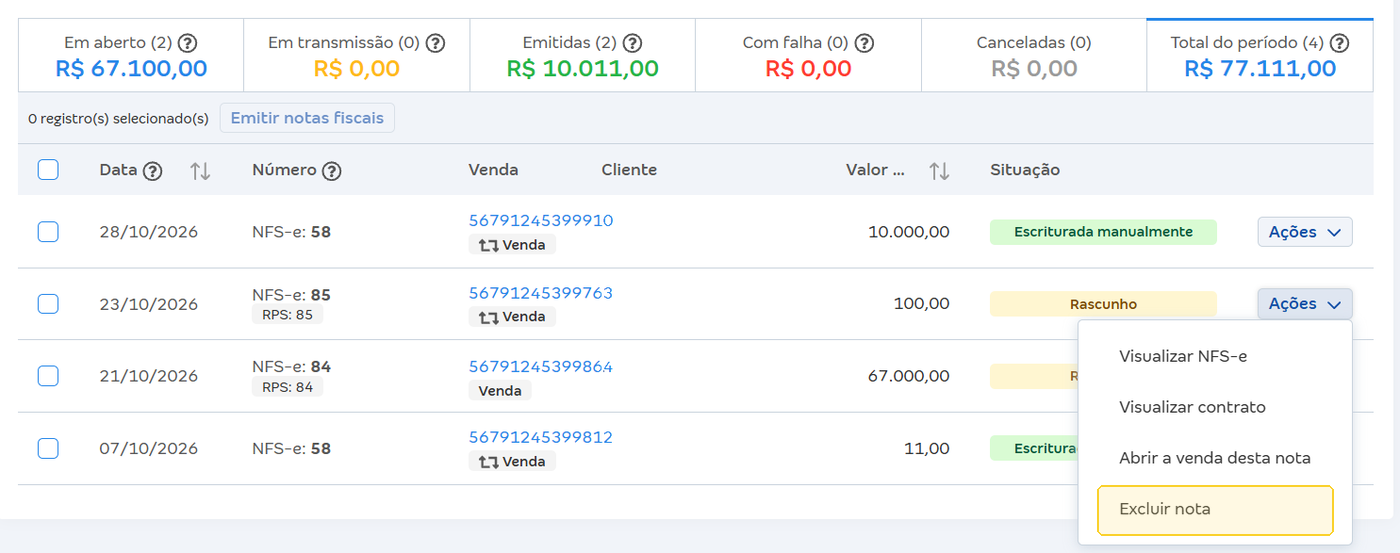The image size is (1400, 553).
Task: Select the Canceladas (0) tab
Action: (x=1034, y=55)
